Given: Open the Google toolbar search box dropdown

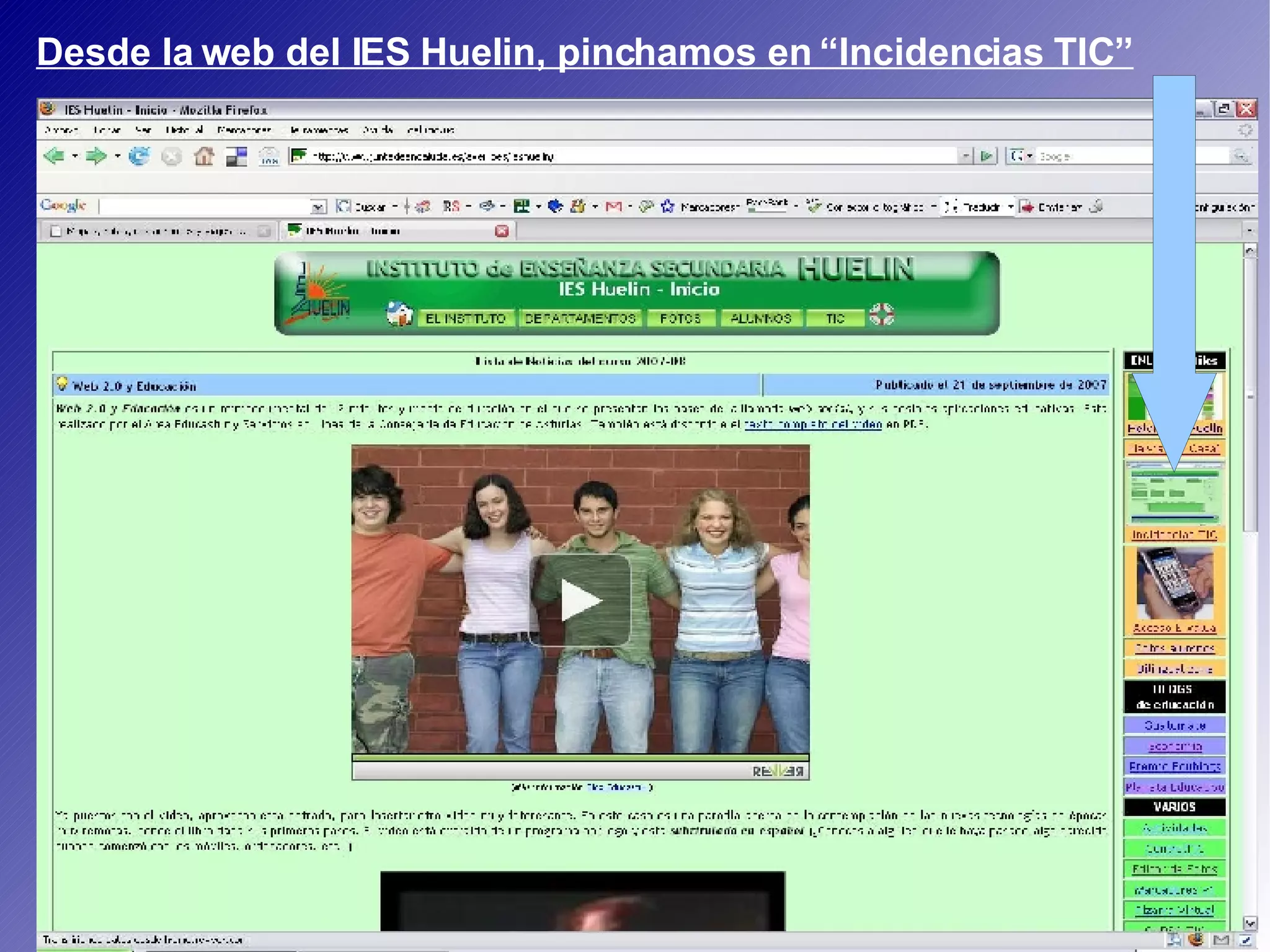Looking at the screenshot, I should click(317, 207).
